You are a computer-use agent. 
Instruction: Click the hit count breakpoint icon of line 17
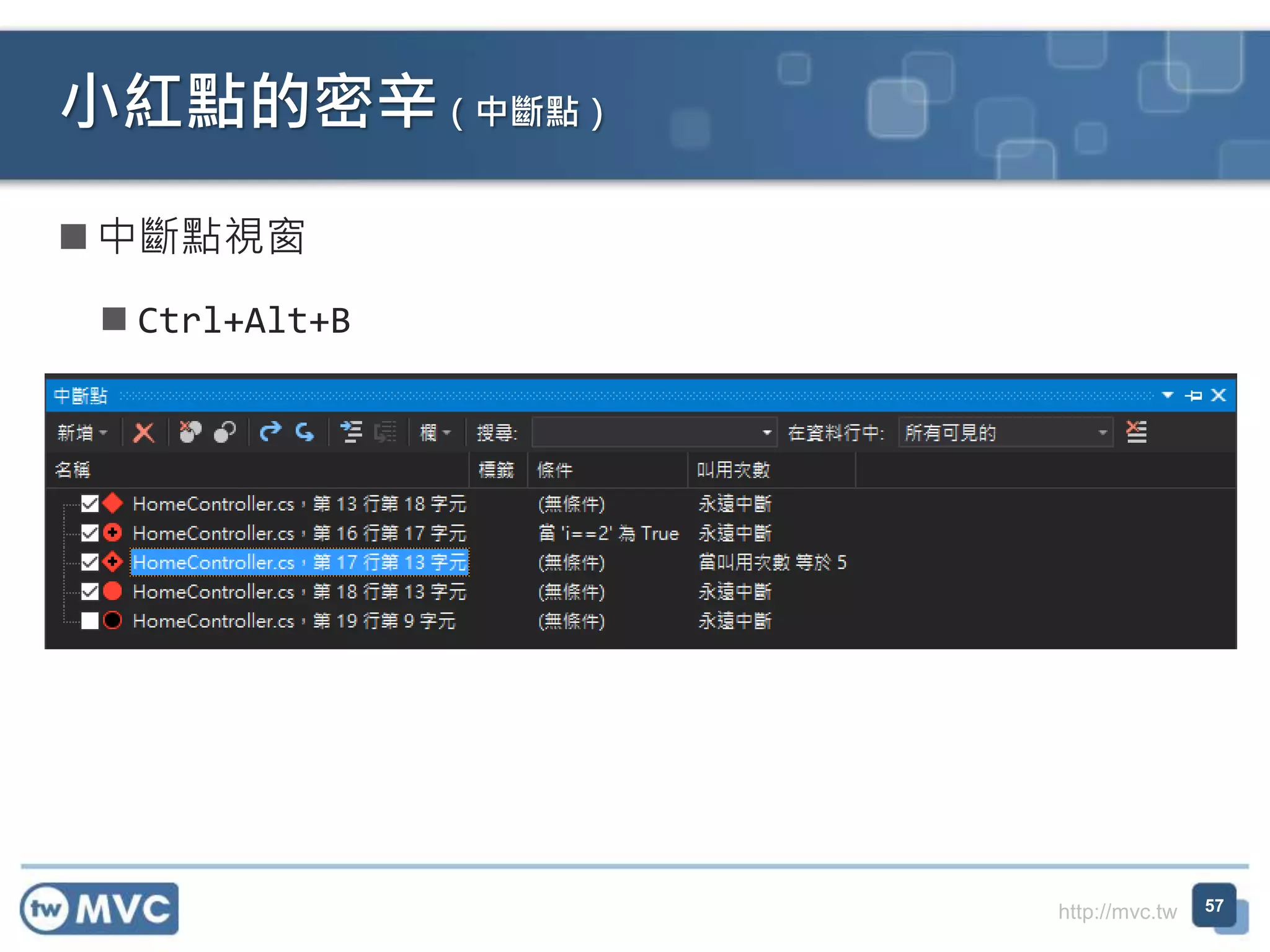click(113, 561)
